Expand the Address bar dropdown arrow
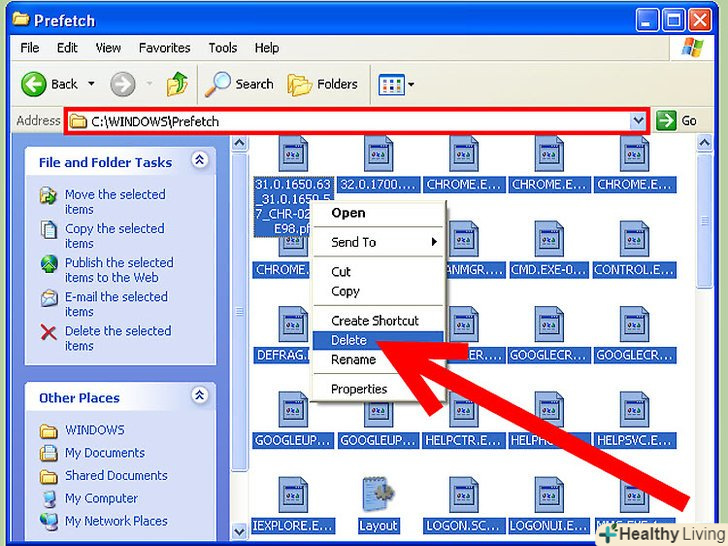728x546 pixels. (638, 121)
